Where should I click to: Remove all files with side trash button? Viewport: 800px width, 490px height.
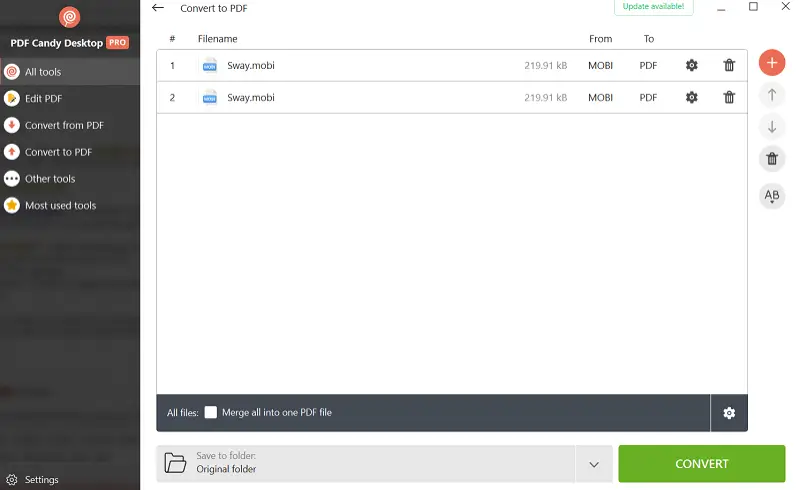click(771, 159)
